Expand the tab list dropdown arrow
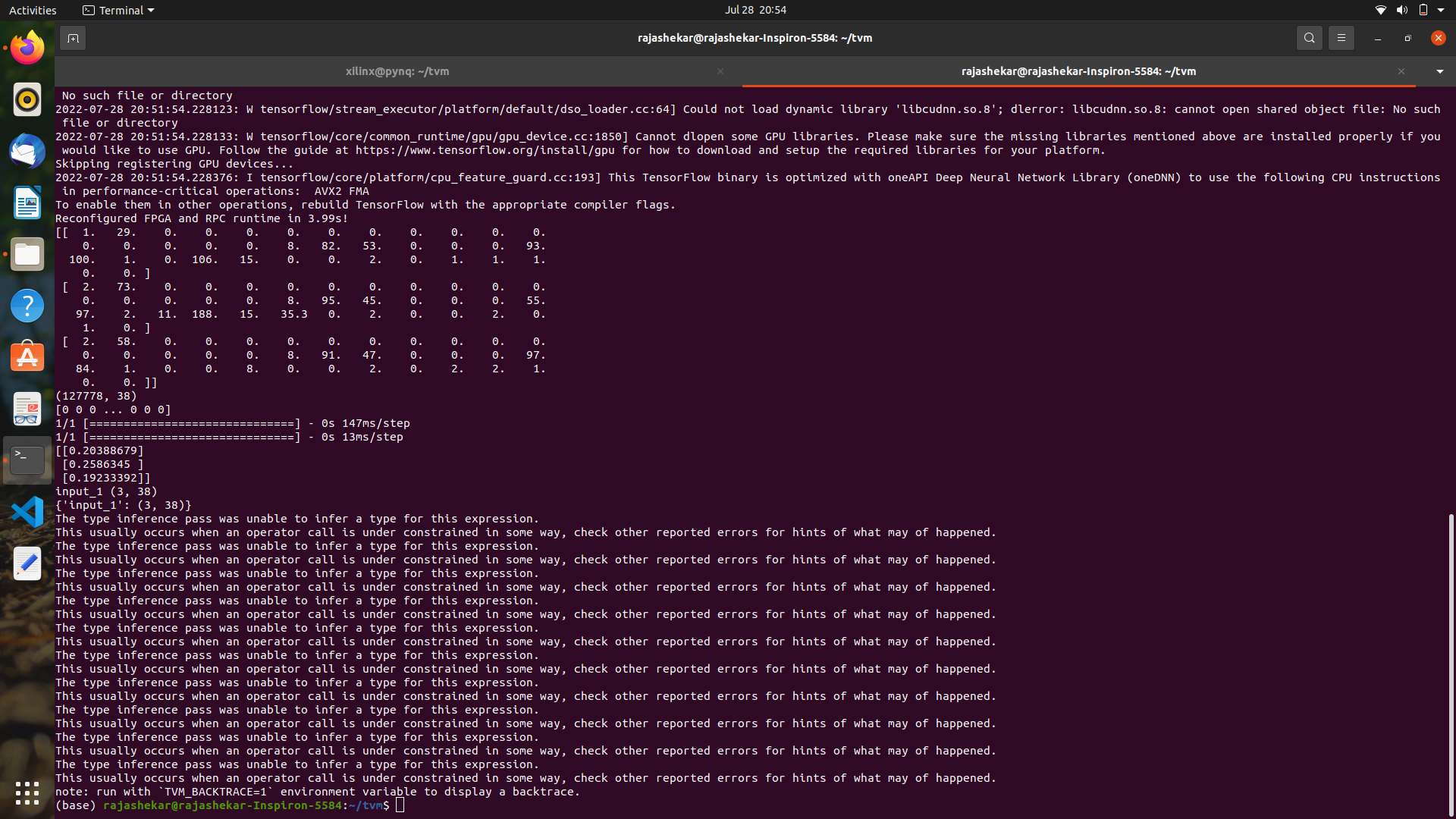This screenshot has height=819, width=1456. tap(1439, 71)
